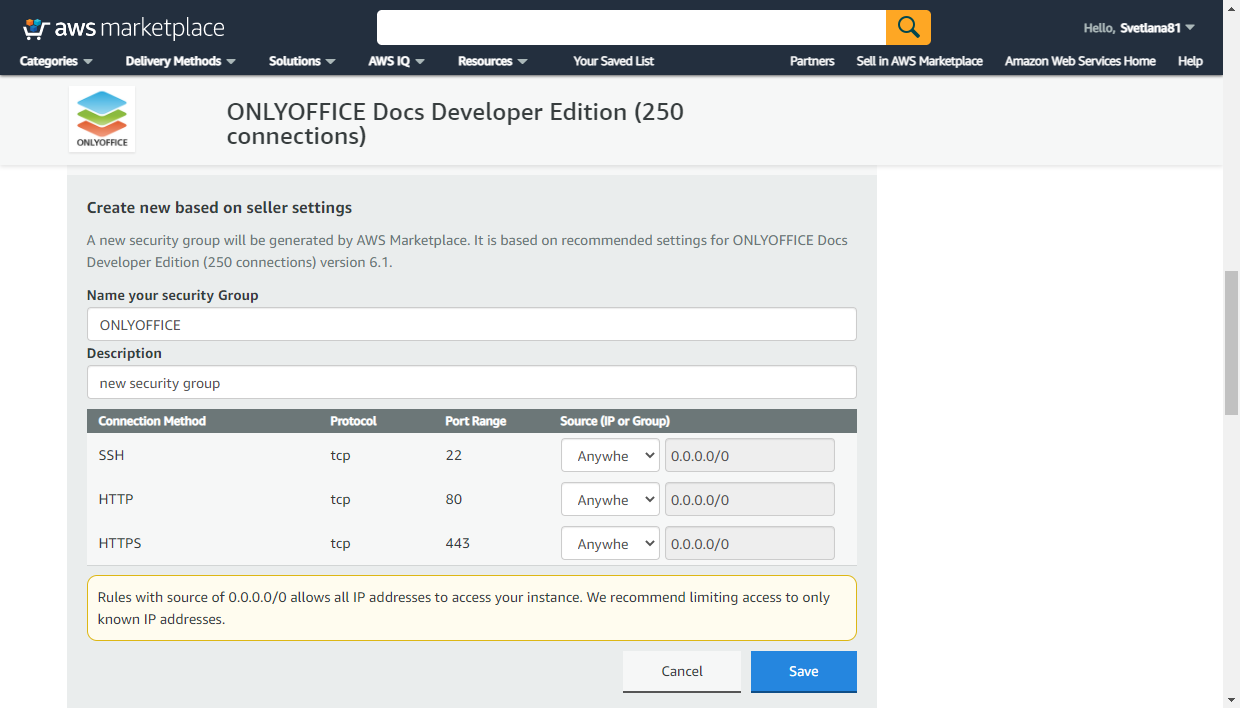Go to Your Saved List
The width and height of the screenshot is (1240, 708).
pyautogui.click(x=613, y=61)
